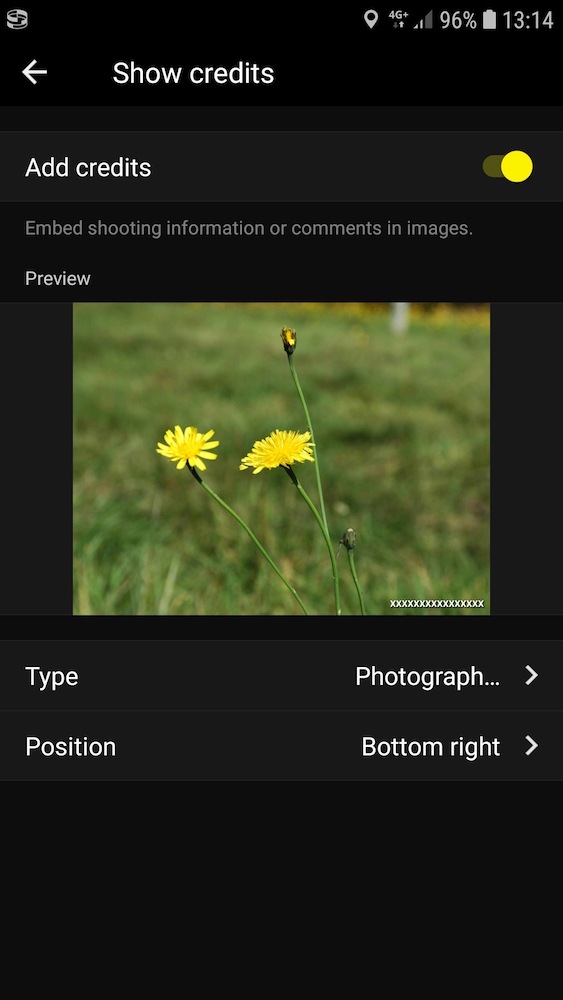
Task: Tap the battery status icon
Action: 489,20
